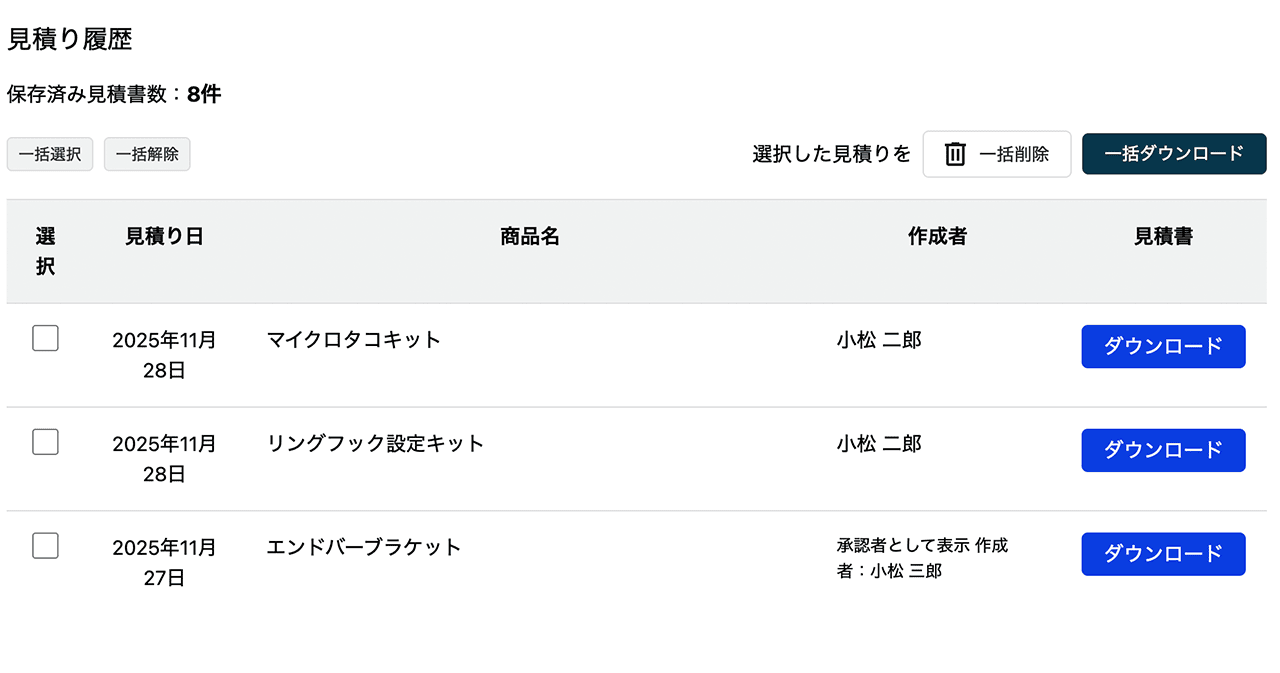Check the checkbox for マイクロタコキット
This screenshot has width=1280, height=673.
[45, 338]
